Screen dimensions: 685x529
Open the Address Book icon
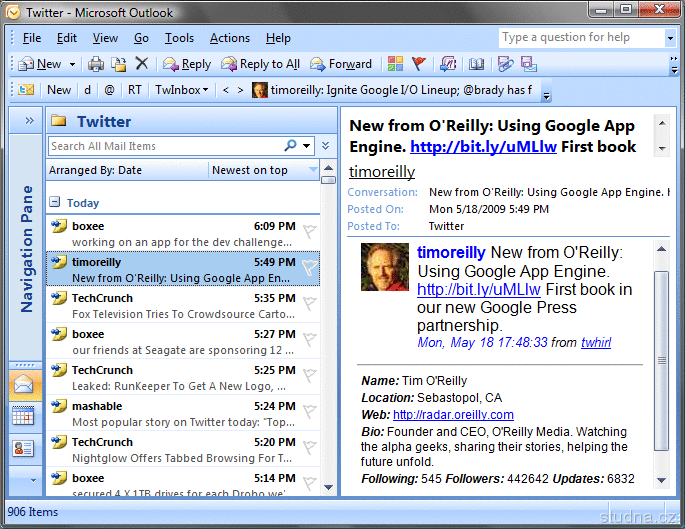[476, 64]
